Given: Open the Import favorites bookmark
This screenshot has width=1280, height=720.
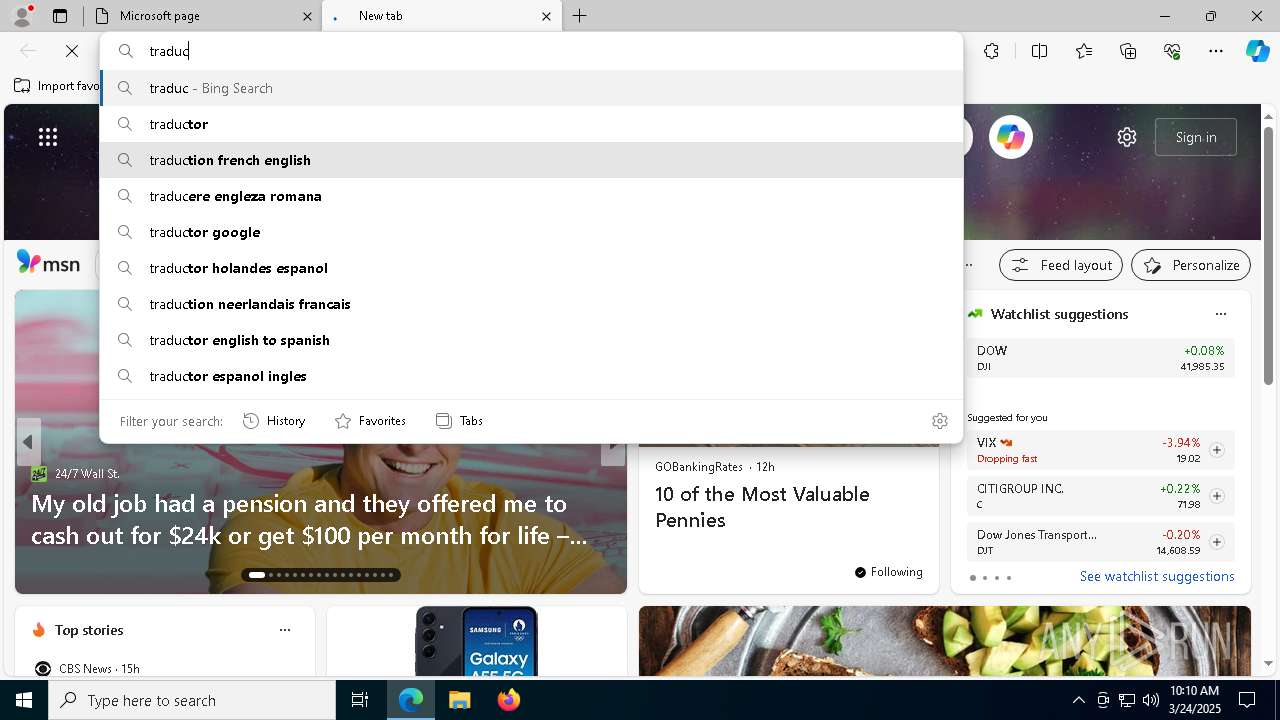Looking at the screenshot, I should [x=57, y=86].
